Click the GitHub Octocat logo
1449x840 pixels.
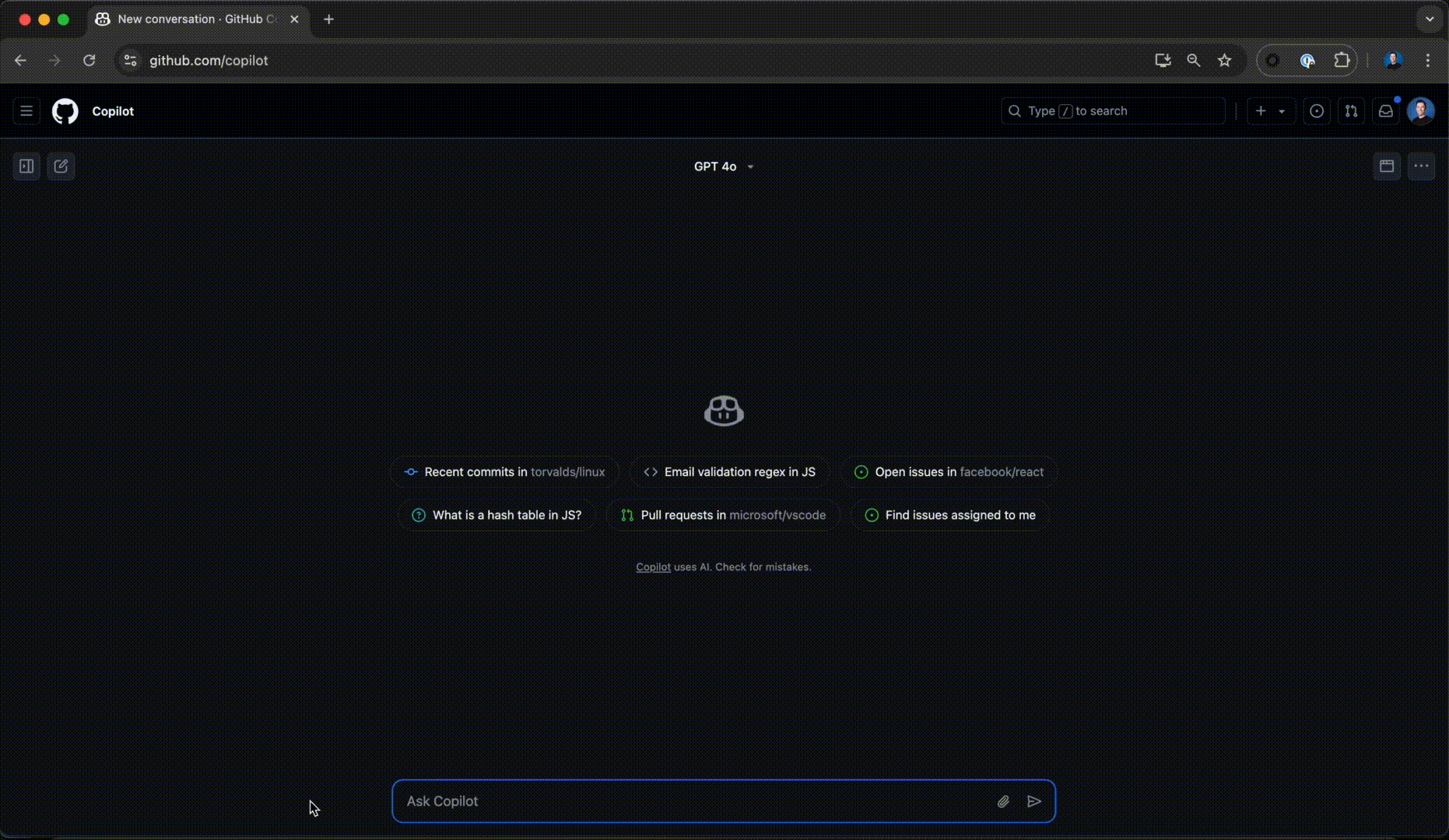click(x=65, y=111)
